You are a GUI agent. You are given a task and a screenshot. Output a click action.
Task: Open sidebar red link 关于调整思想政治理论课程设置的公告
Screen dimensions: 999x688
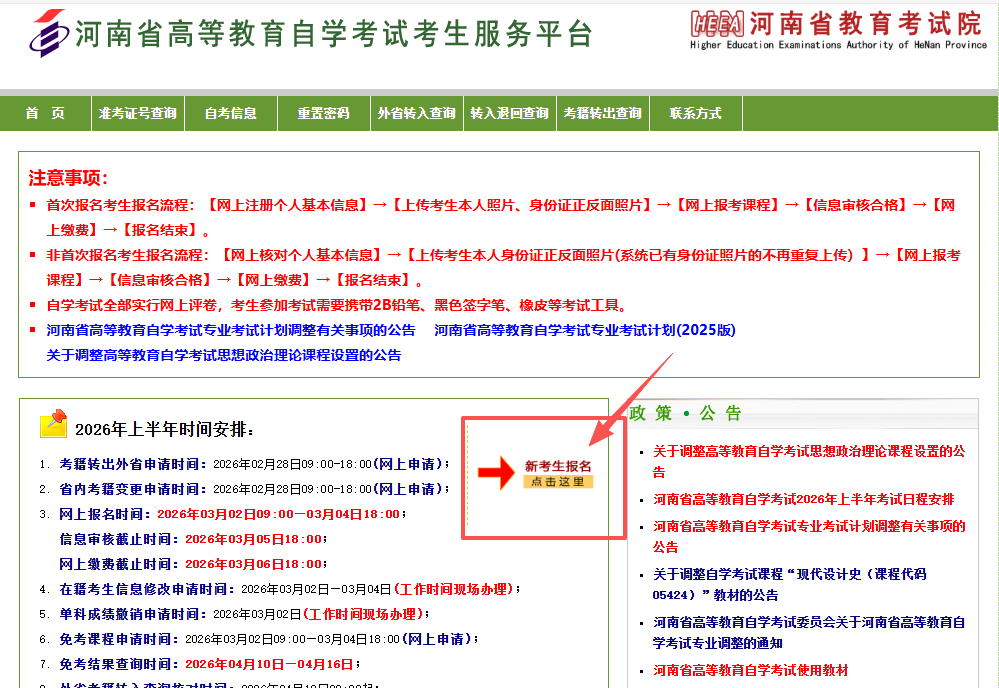click(x=809, y=462)
